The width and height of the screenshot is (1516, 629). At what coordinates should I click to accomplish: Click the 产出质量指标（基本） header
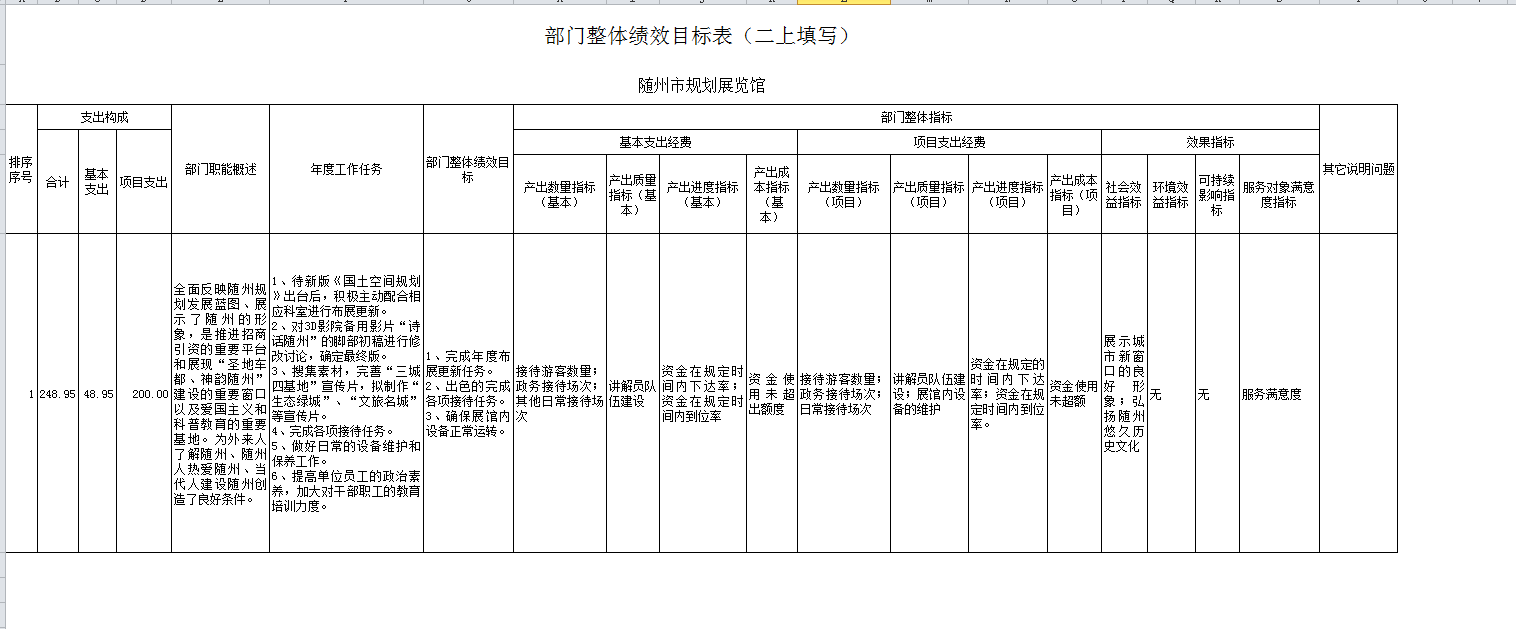(633, 194)
